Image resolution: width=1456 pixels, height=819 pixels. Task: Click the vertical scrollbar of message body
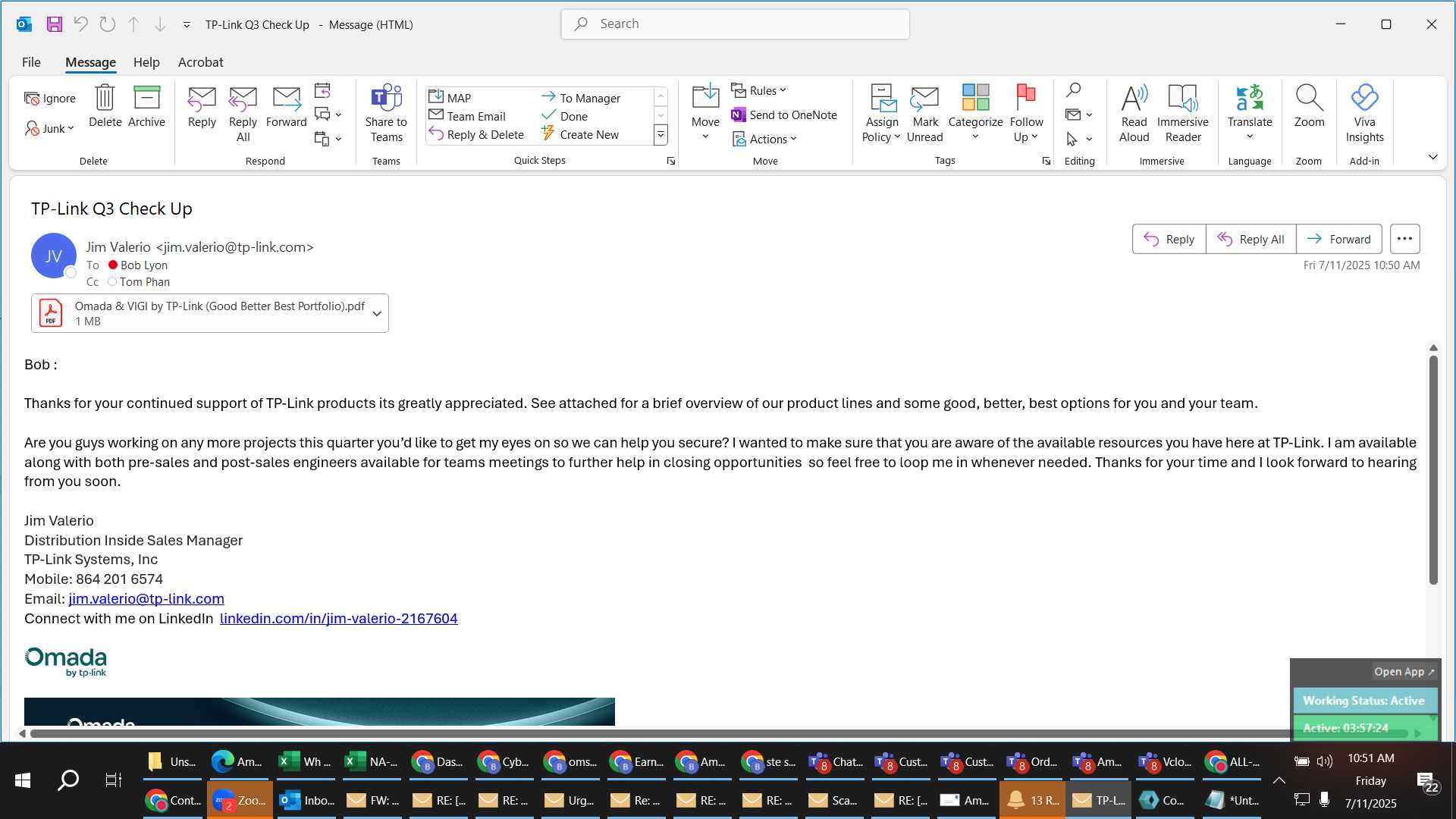(x=1433, y=470)
